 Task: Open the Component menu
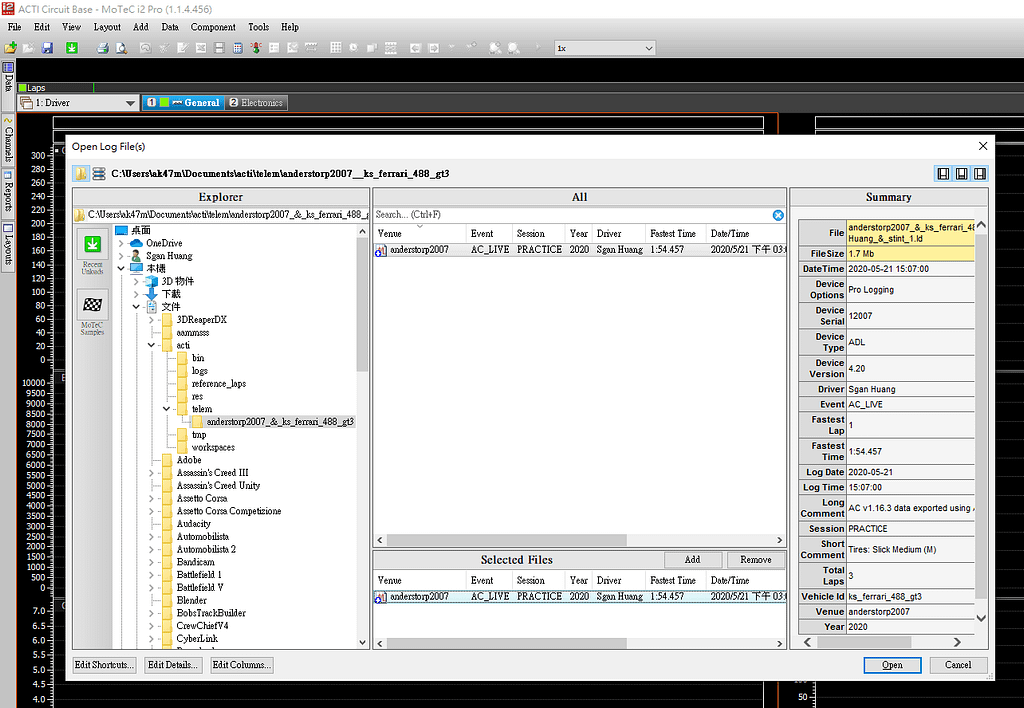click(x=213, y=27)
